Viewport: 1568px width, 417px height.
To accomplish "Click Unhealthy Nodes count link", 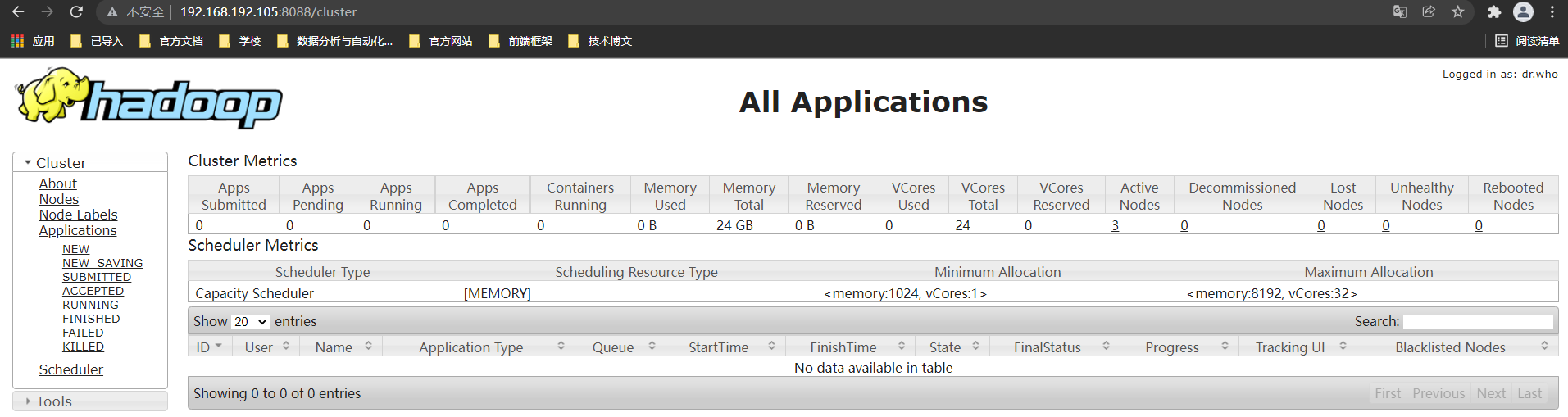I will (x=1386, y=225).
